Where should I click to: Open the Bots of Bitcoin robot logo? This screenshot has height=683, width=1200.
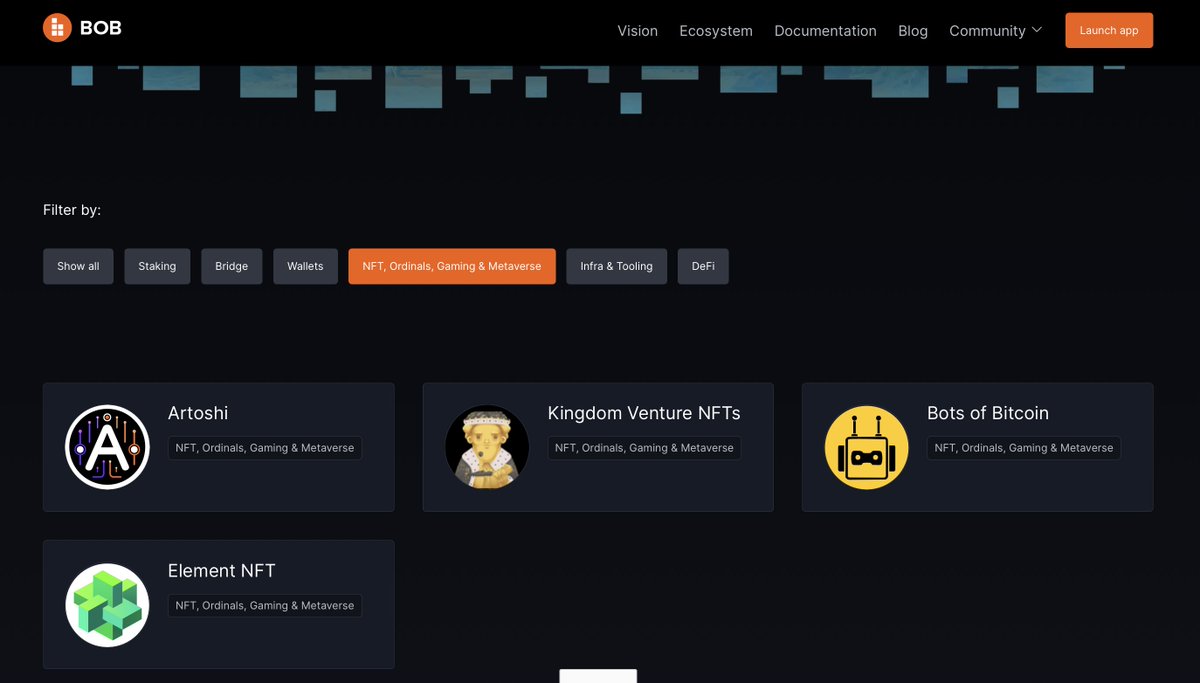click(x=866, y=447)
